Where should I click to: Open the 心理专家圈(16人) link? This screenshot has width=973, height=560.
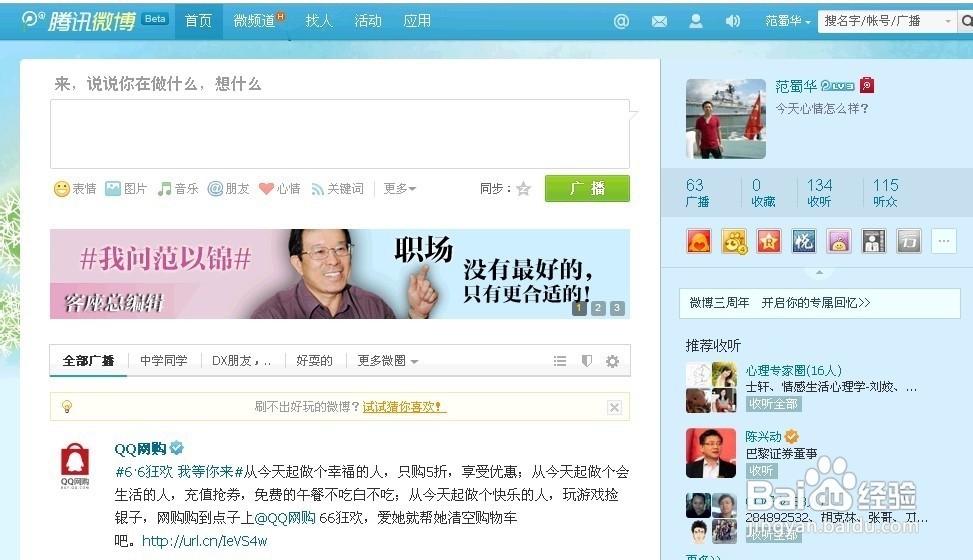pyautogui.click(x=794, y=371)
